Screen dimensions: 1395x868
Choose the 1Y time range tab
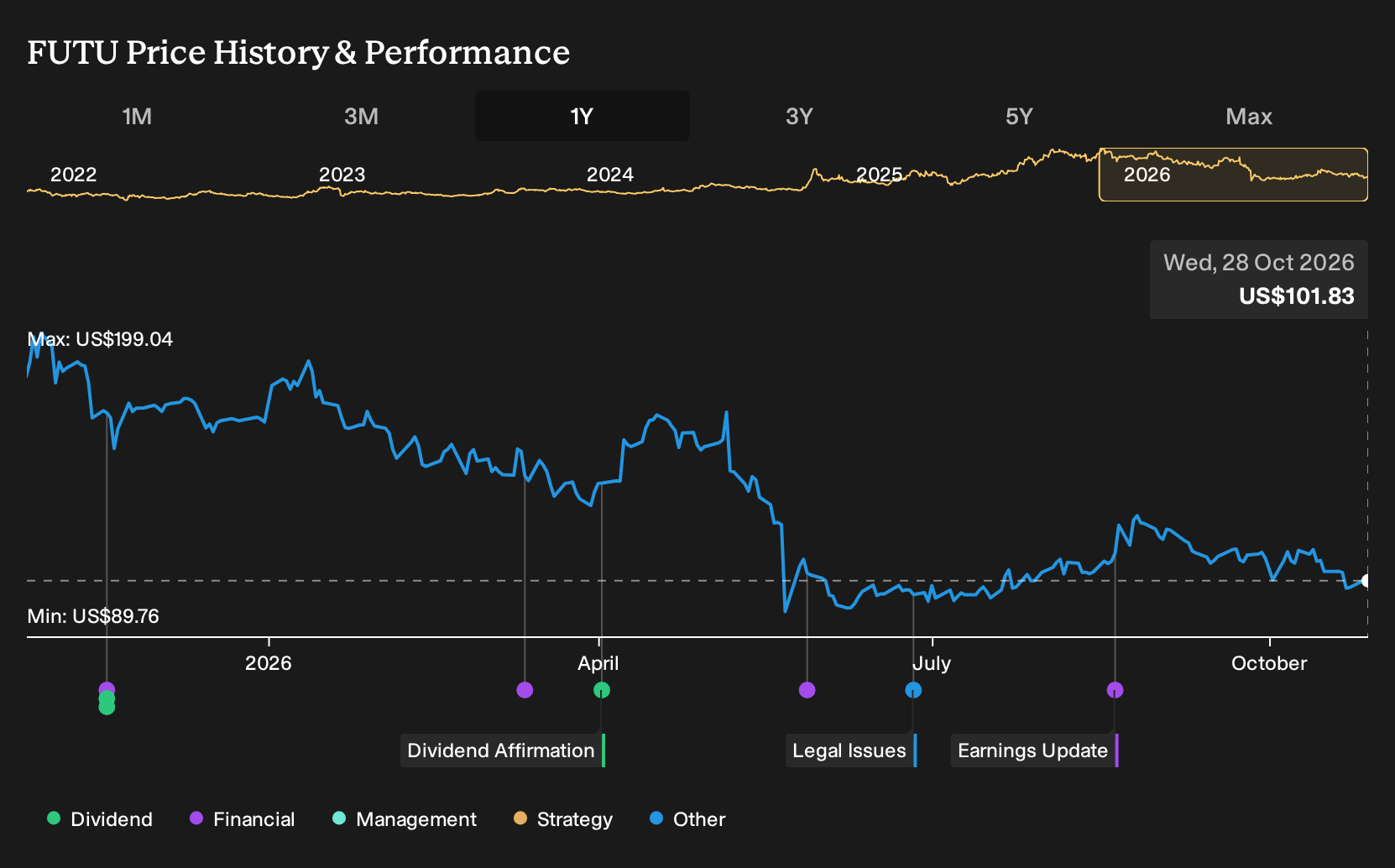click(x=583, y=116)
